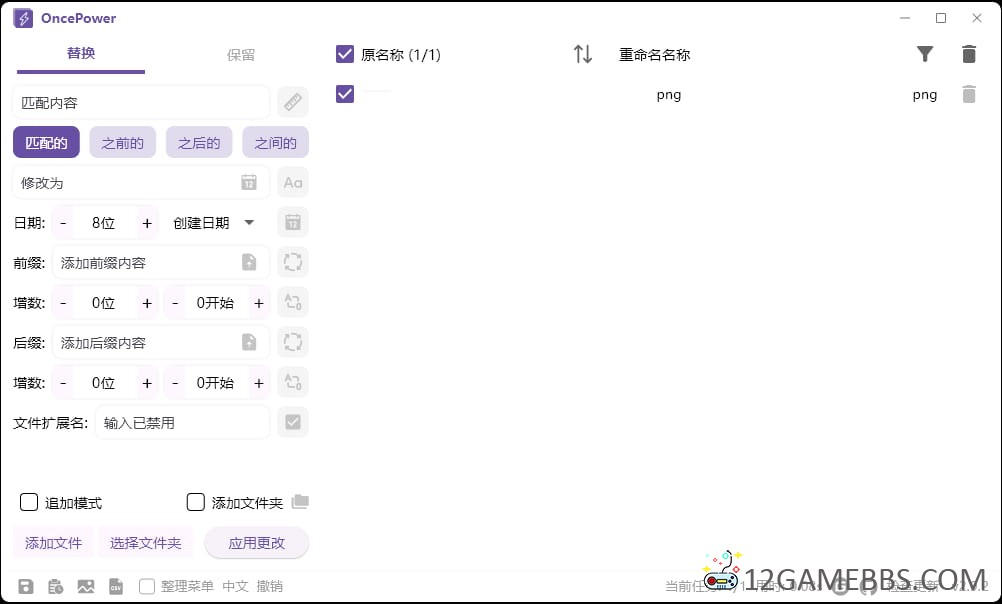Switch to the 保留 tab
1002x604 pixels.
click(x=240, y=54)
